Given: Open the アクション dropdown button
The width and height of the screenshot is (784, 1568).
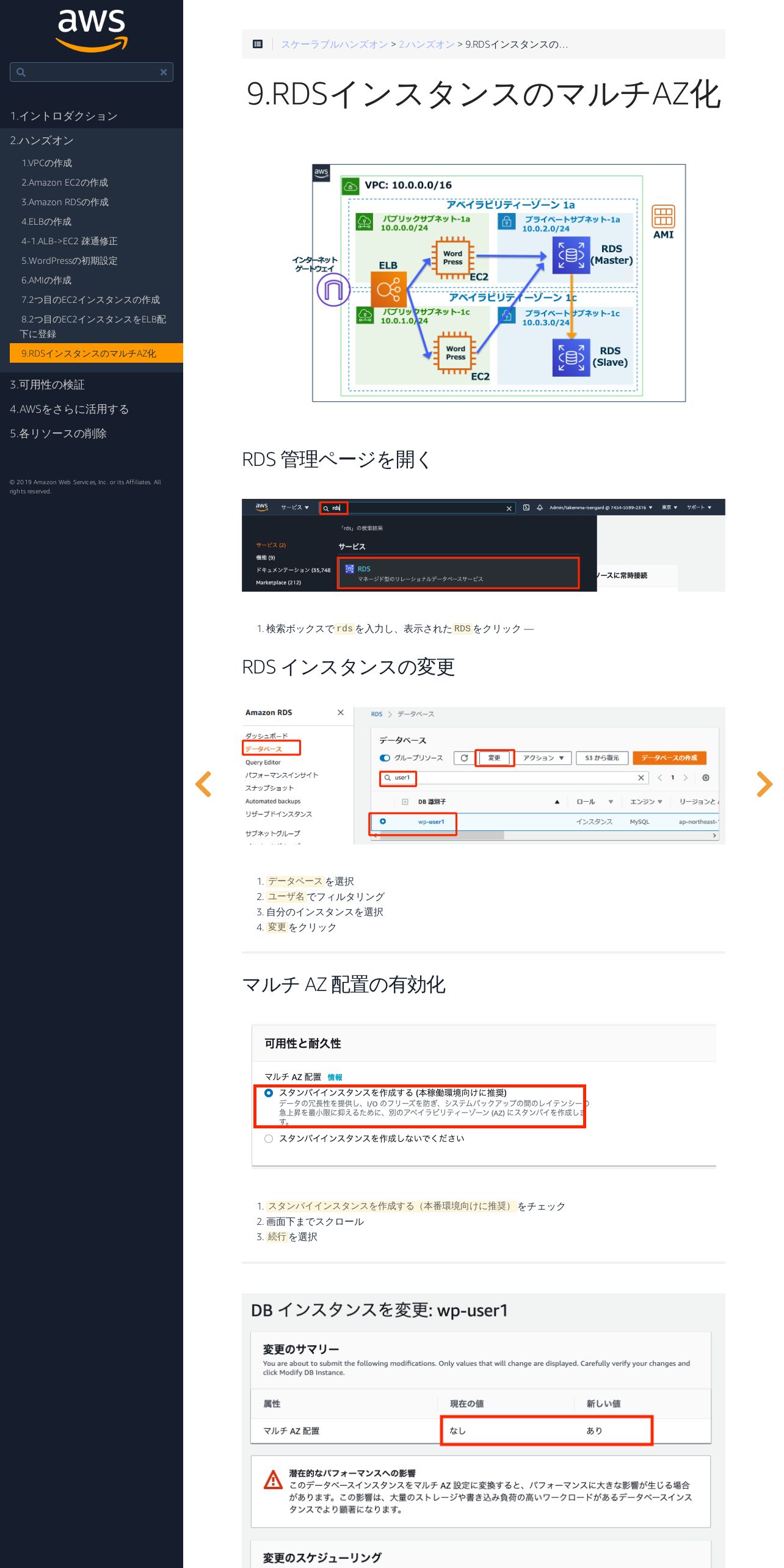Looking at the screenshot, I should [x=543, y=758].
